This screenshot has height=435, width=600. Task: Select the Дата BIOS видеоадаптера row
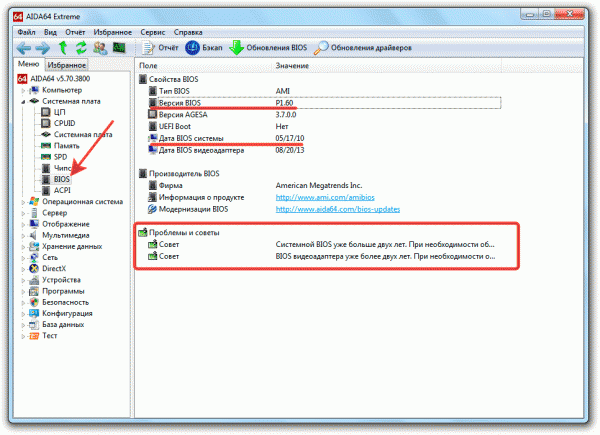pyautogui.click(x=324, y=150)
